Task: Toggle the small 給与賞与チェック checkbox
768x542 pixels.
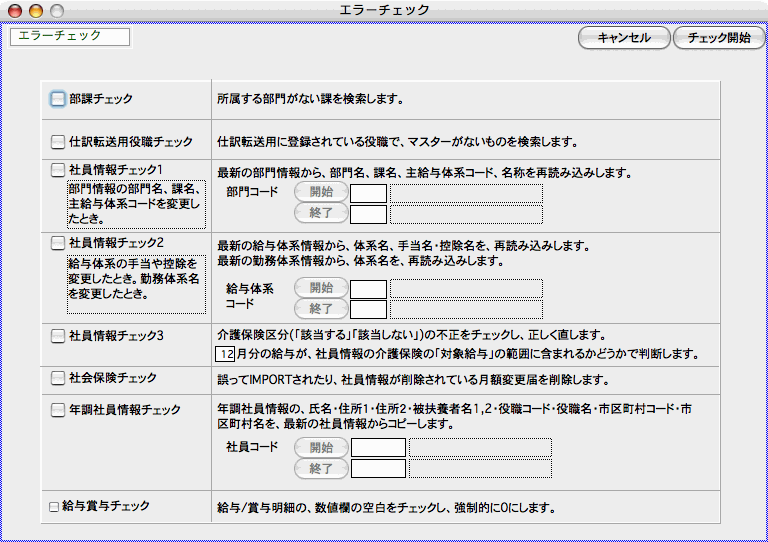Action: (x=55, y=507)
